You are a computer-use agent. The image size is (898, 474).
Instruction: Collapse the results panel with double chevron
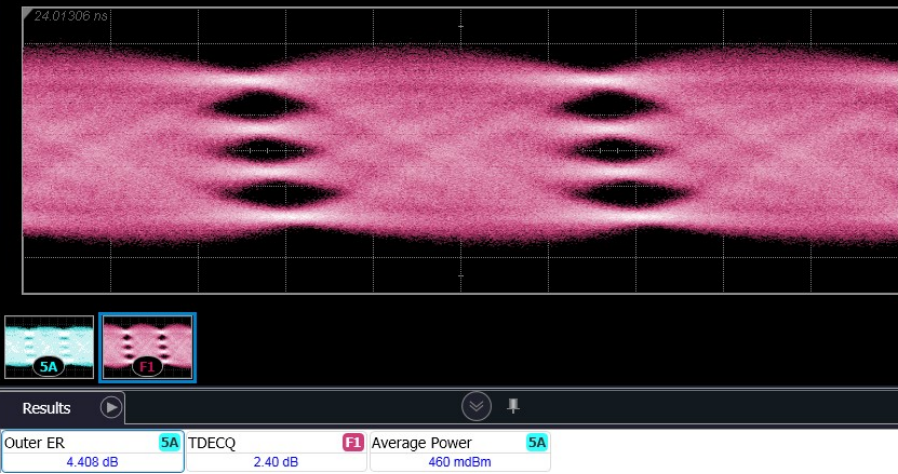click(477, 406)
